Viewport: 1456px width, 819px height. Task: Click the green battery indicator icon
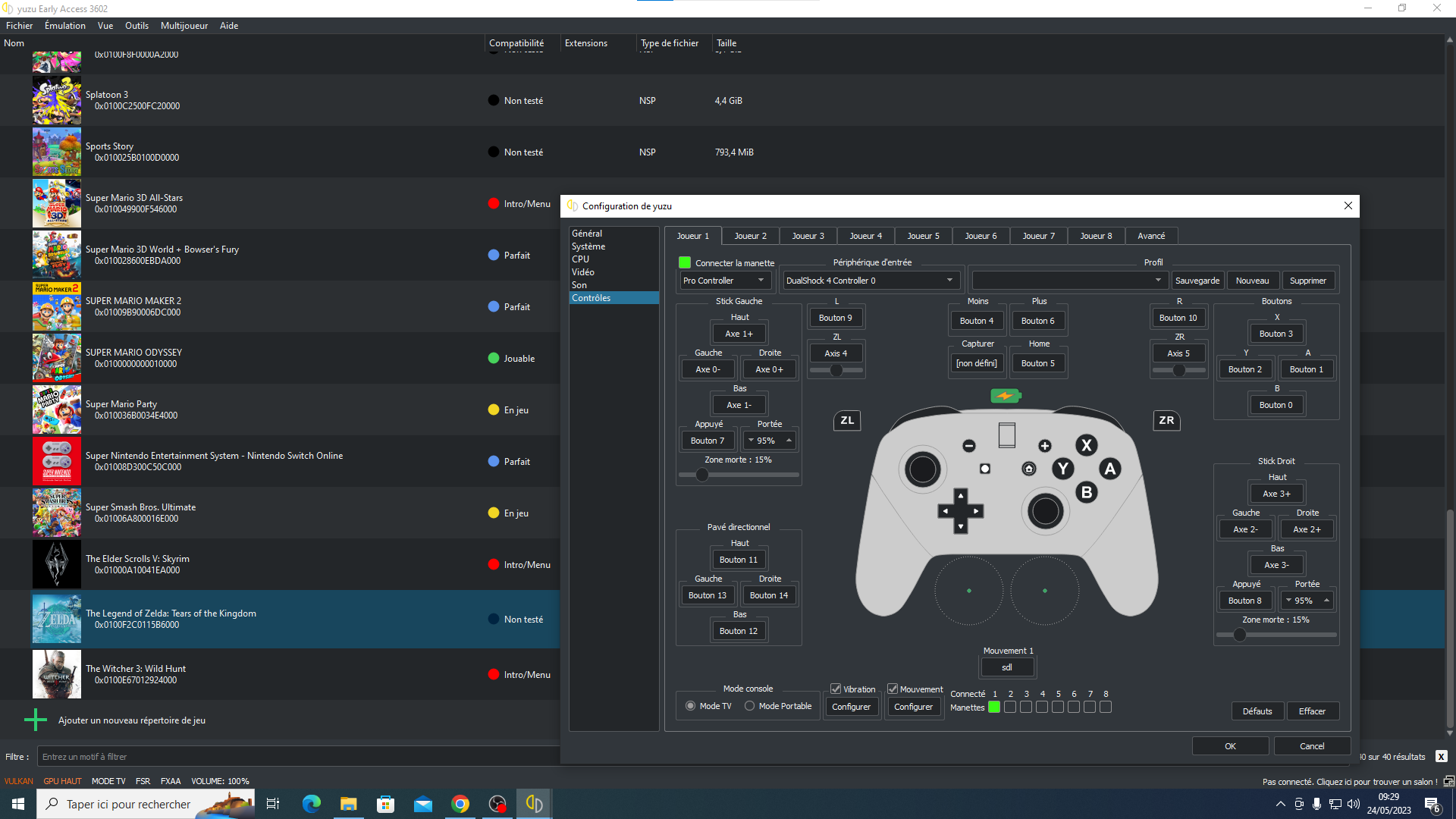point(1006,395)
